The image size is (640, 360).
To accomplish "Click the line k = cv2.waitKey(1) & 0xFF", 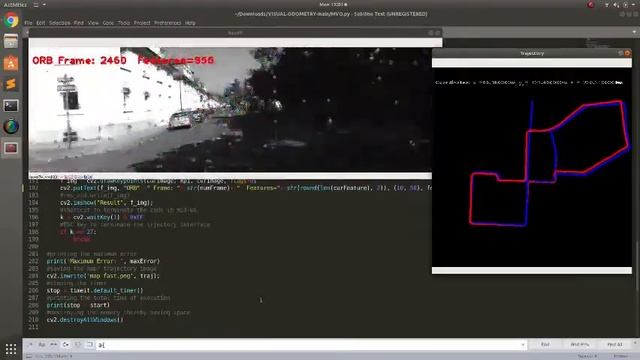I will (102, 217).
